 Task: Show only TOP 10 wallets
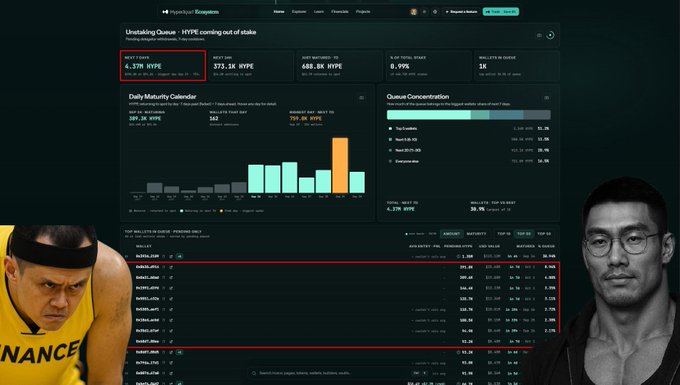[x=503, y=234]
